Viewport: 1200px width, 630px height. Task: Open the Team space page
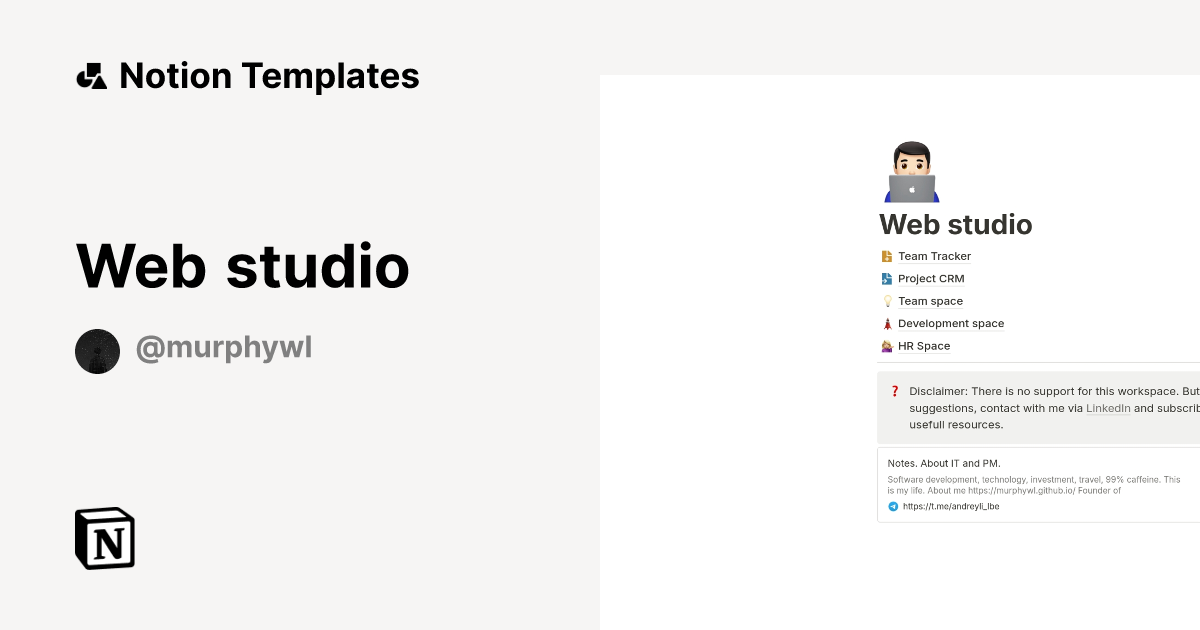tap(929, 301)
